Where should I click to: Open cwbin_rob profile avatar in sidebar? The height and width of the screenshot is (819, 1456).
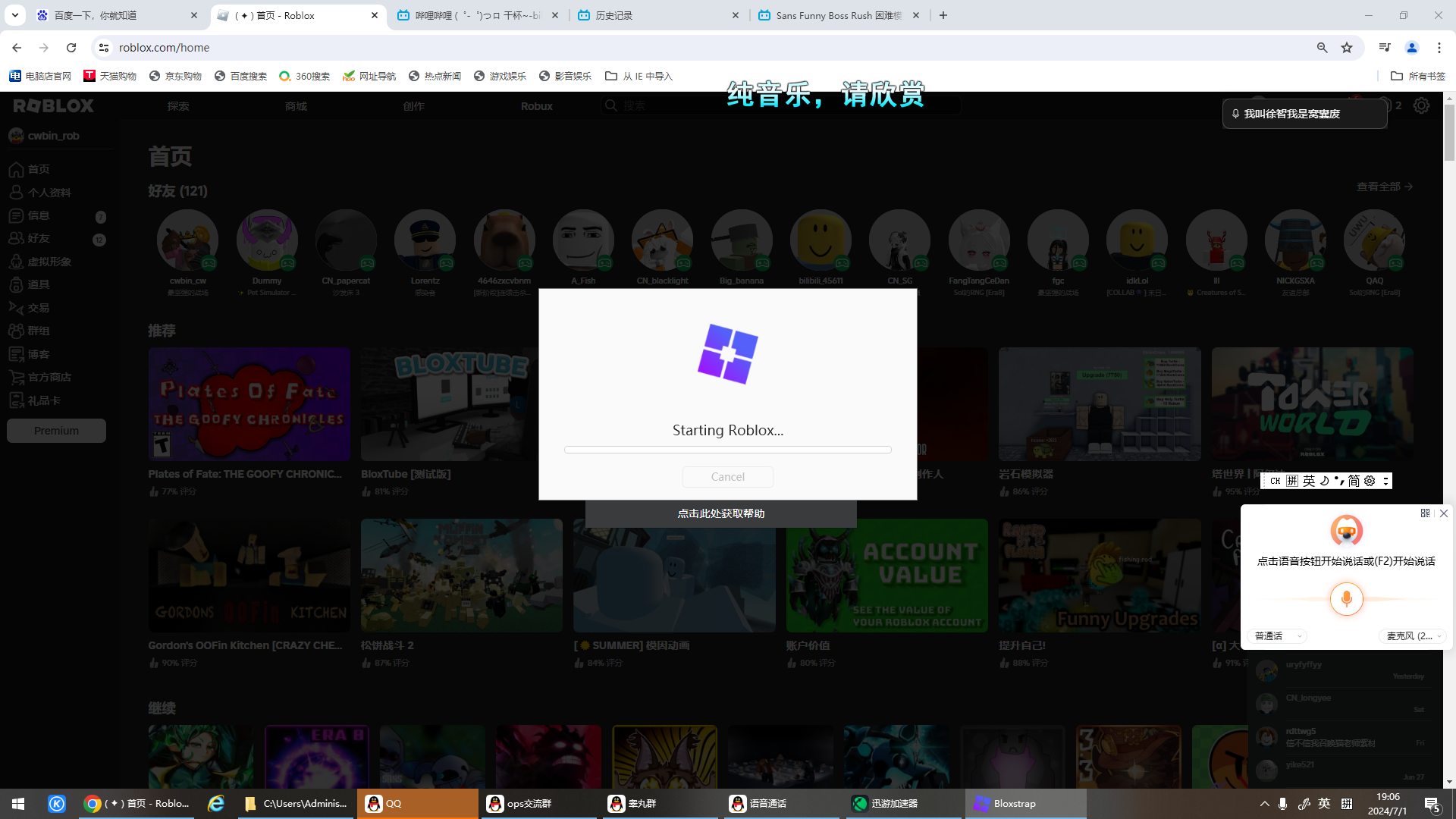(x=16, y=136)
